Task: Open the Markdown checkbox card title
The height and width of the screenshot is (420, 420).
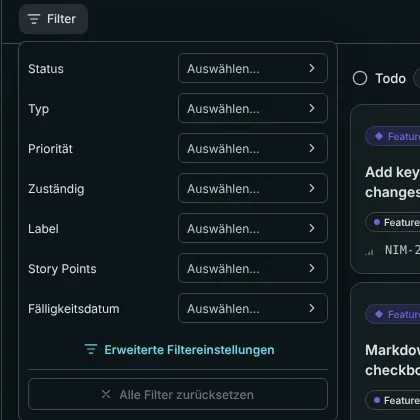Action: click(392, 360)
